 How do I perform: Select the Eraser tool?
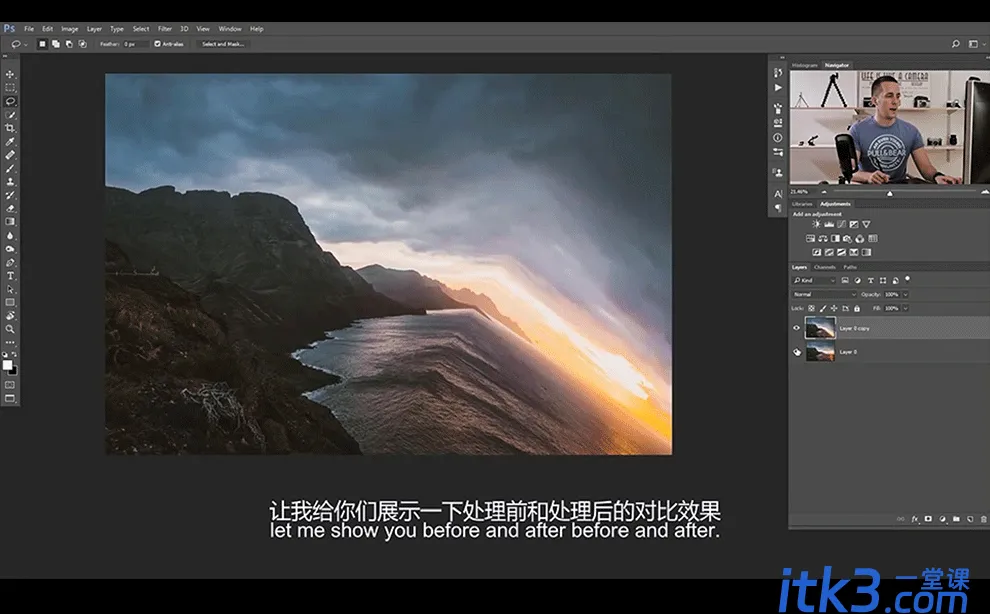click(x=10, y=208)
